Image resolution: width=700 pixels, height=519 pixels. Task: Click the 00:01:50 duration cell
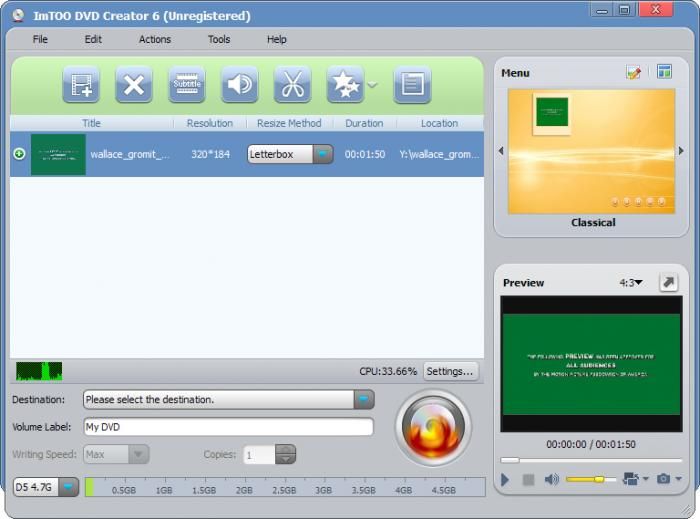(365, 154)
